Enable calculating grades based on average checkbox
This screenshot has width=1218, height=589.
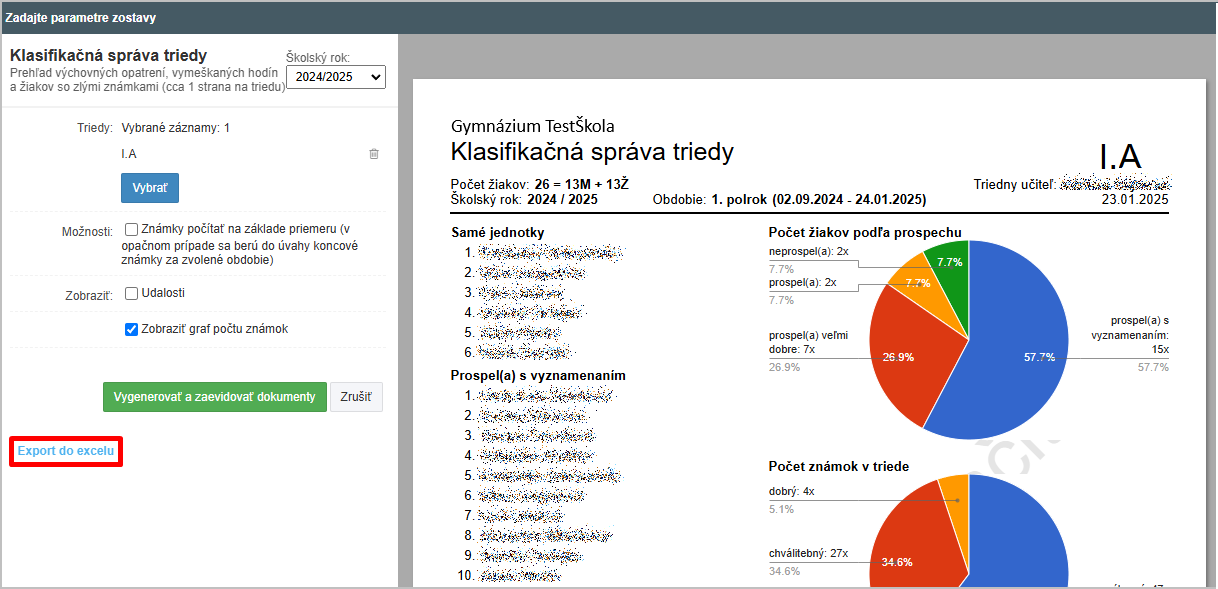coord(132,229)
